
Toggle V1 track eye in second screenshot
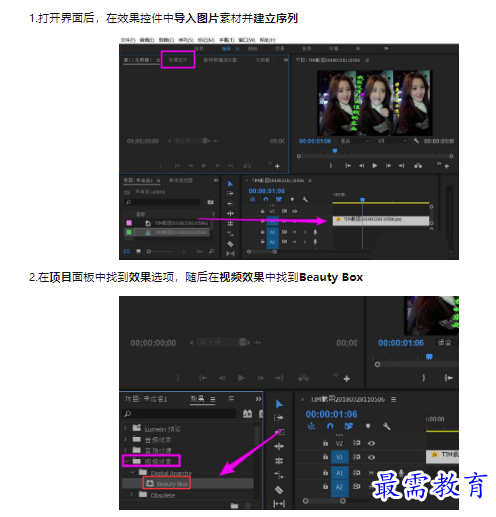[371, 457]
